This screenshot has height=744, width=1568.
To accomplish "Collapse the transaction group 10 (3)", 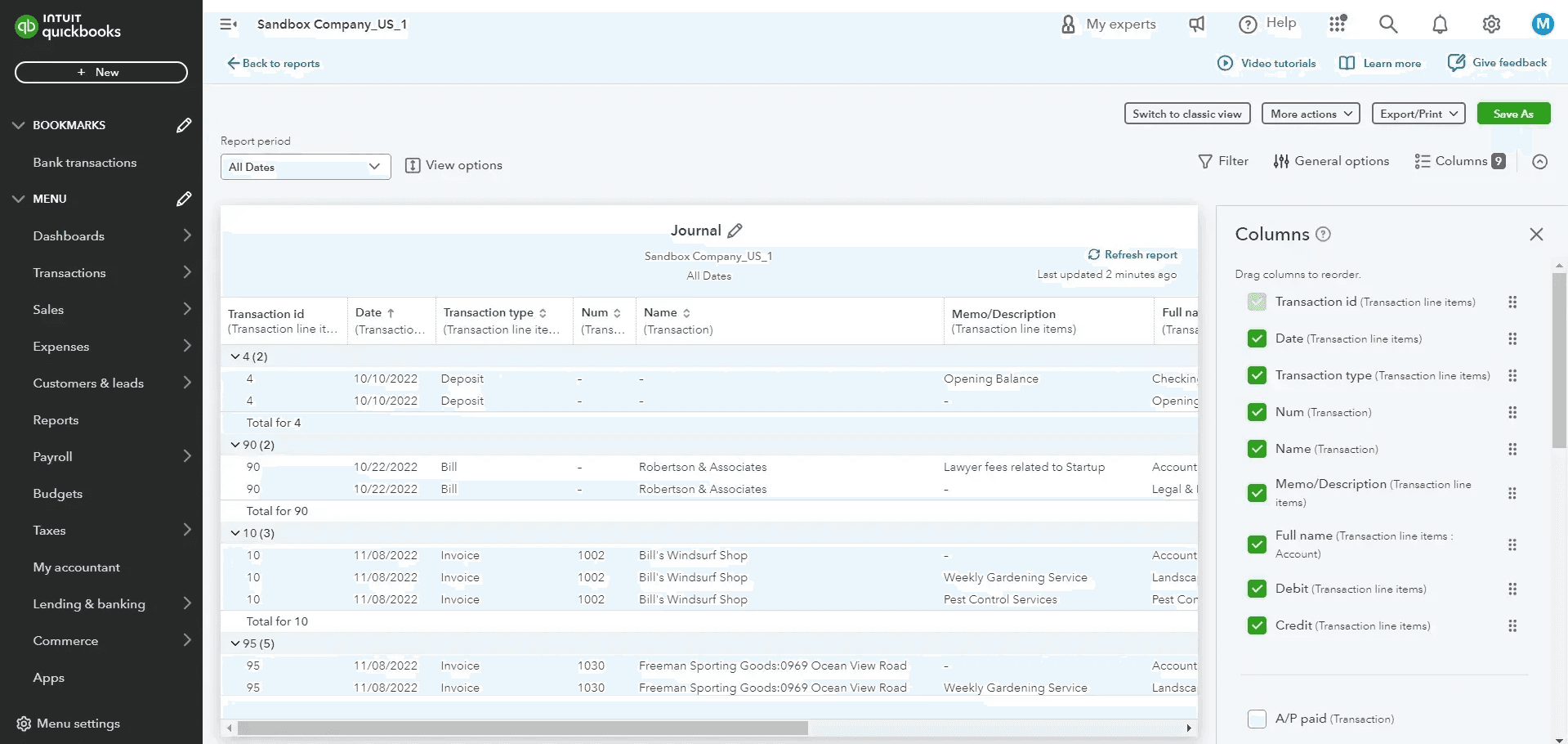I will [235, 533].
